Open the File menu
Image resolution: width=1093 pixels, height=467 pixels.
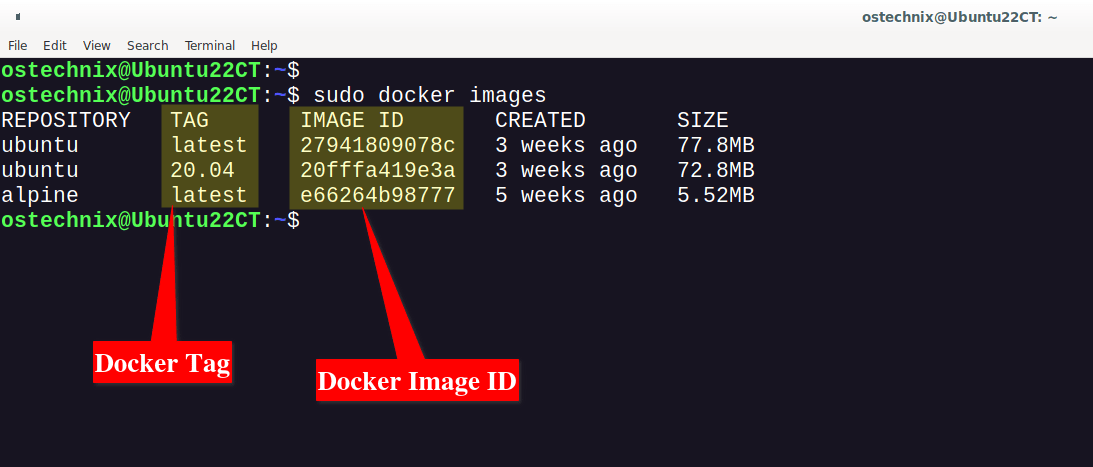click(x=17, y=45)
